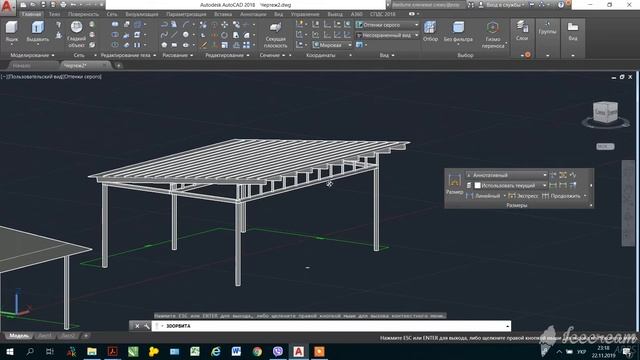640x360 pixels.
Task: Open the Мировая coordinate system dropdown
Action: (x=332, y=45)
